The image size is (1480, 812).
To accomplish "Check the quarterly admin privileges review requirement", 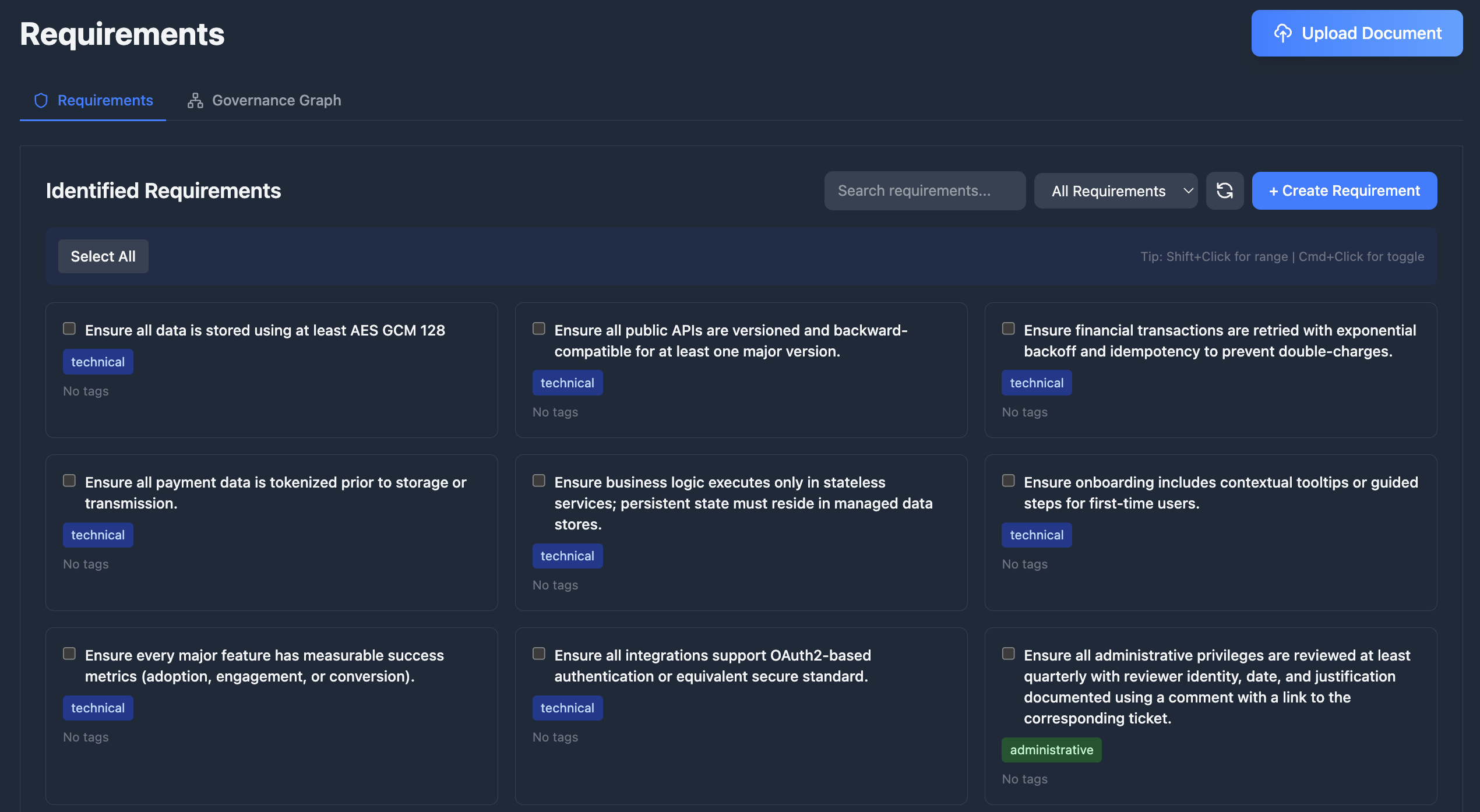I will (1007, 653).
